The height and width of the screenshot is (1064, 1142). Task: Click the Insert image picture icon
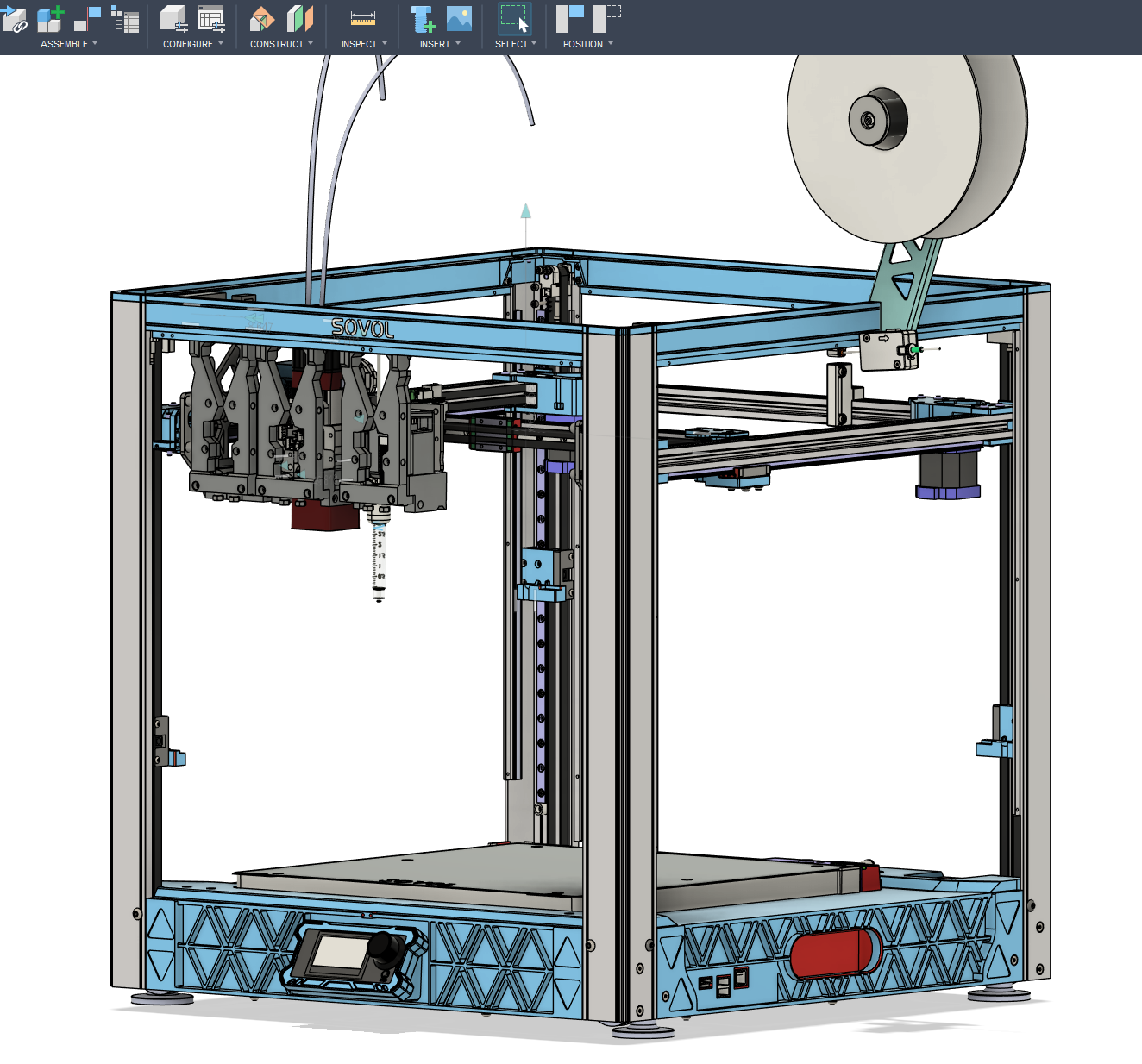(459, 18)
